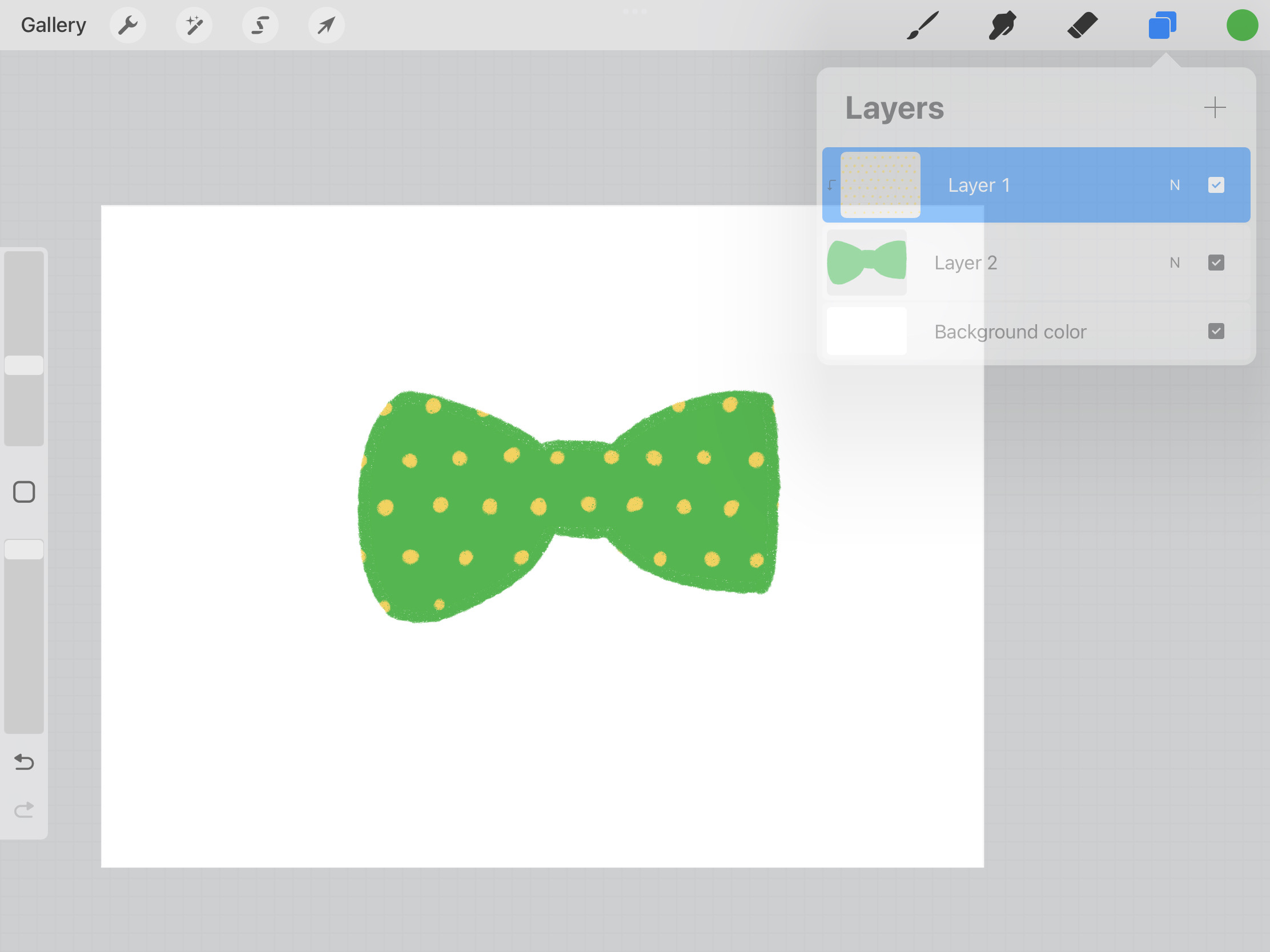The width and height of the screenshot is (1270, 952).
Task: Select Layer 1 thumbnail with dots
Action: (880, 185)
